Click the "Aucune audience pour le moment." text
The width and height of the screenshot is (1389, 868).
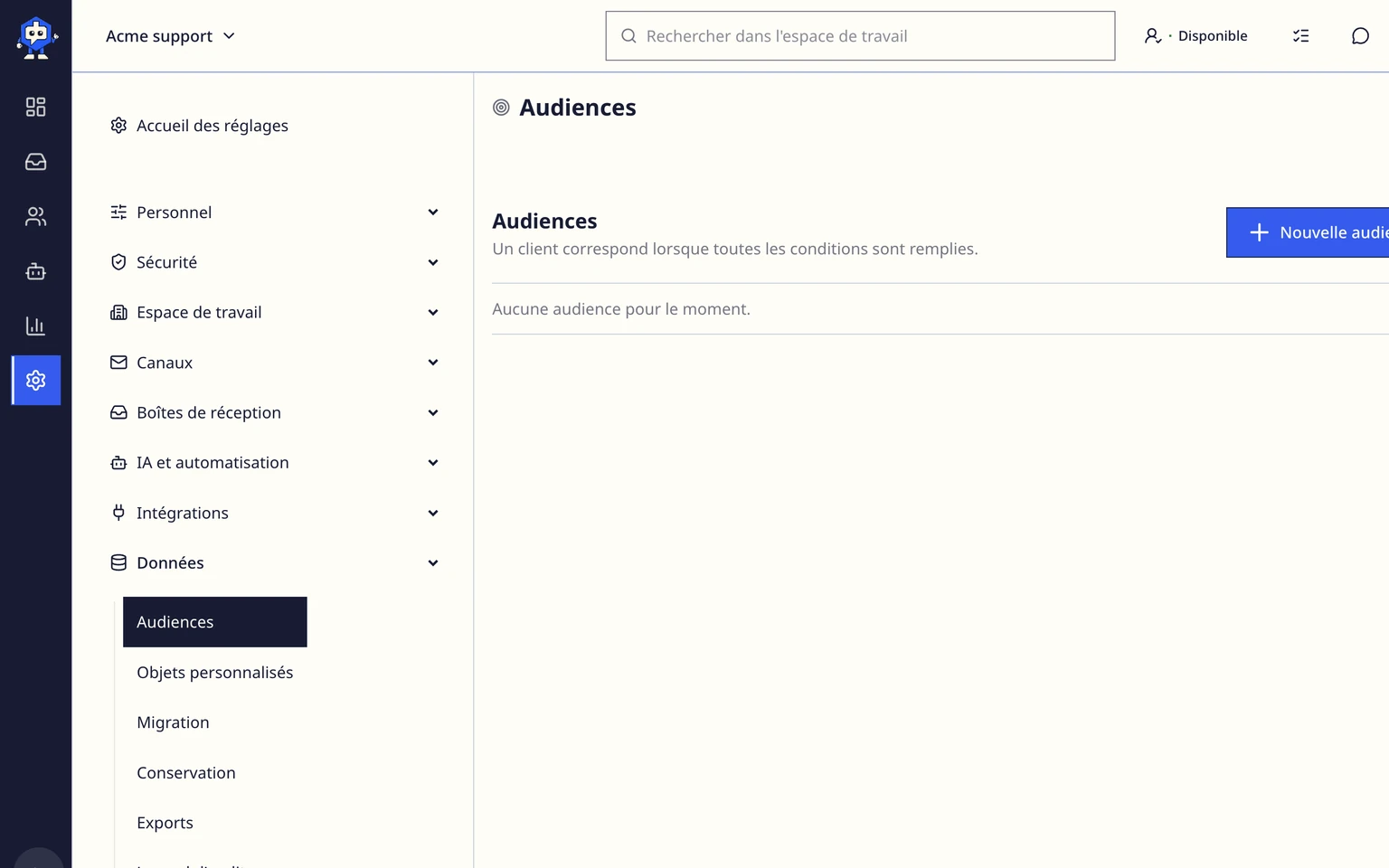pyautogui.click(x=621, y=309)
